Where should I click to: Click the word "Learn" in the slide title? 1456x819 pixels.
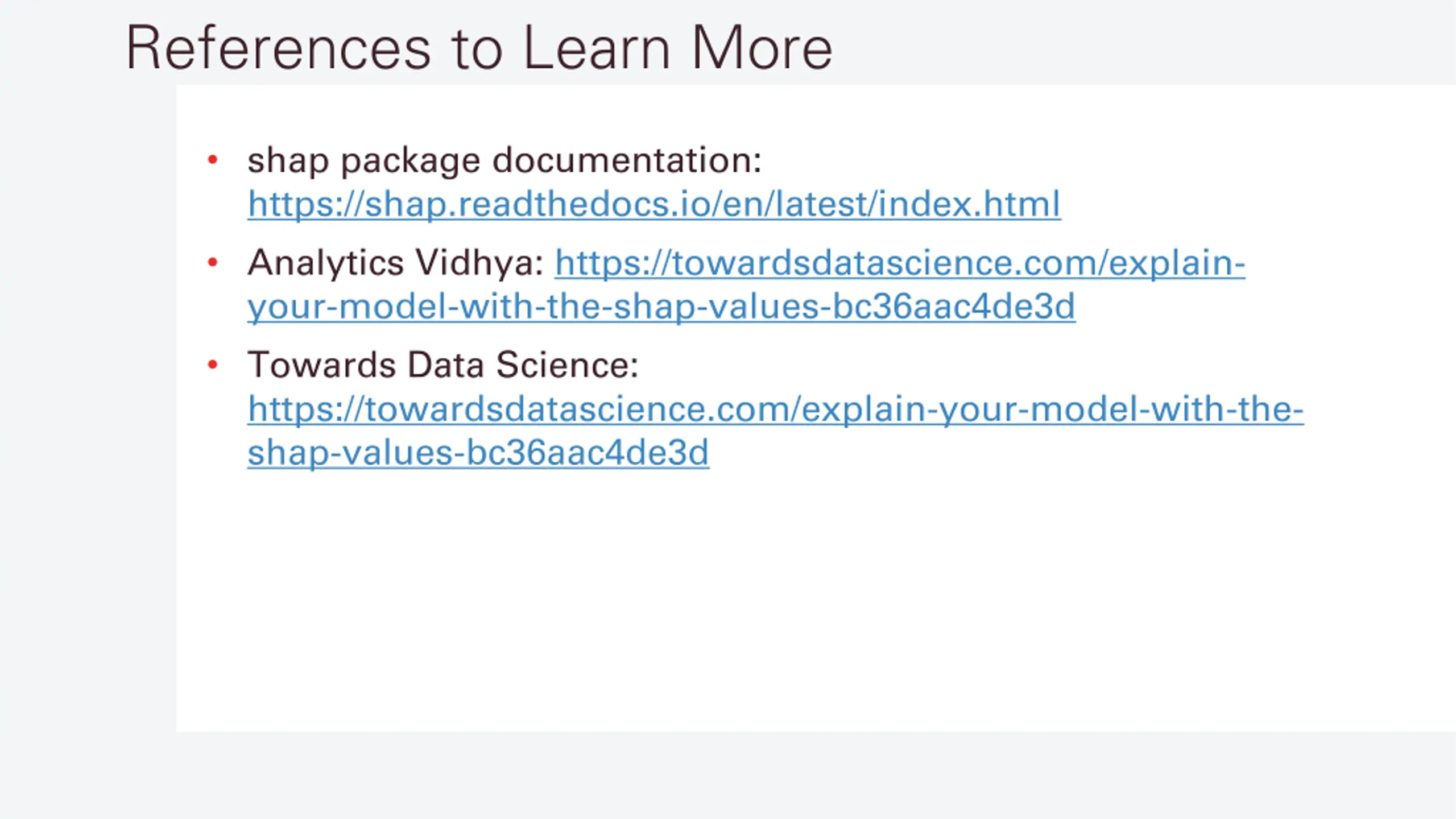pos(596,49)
